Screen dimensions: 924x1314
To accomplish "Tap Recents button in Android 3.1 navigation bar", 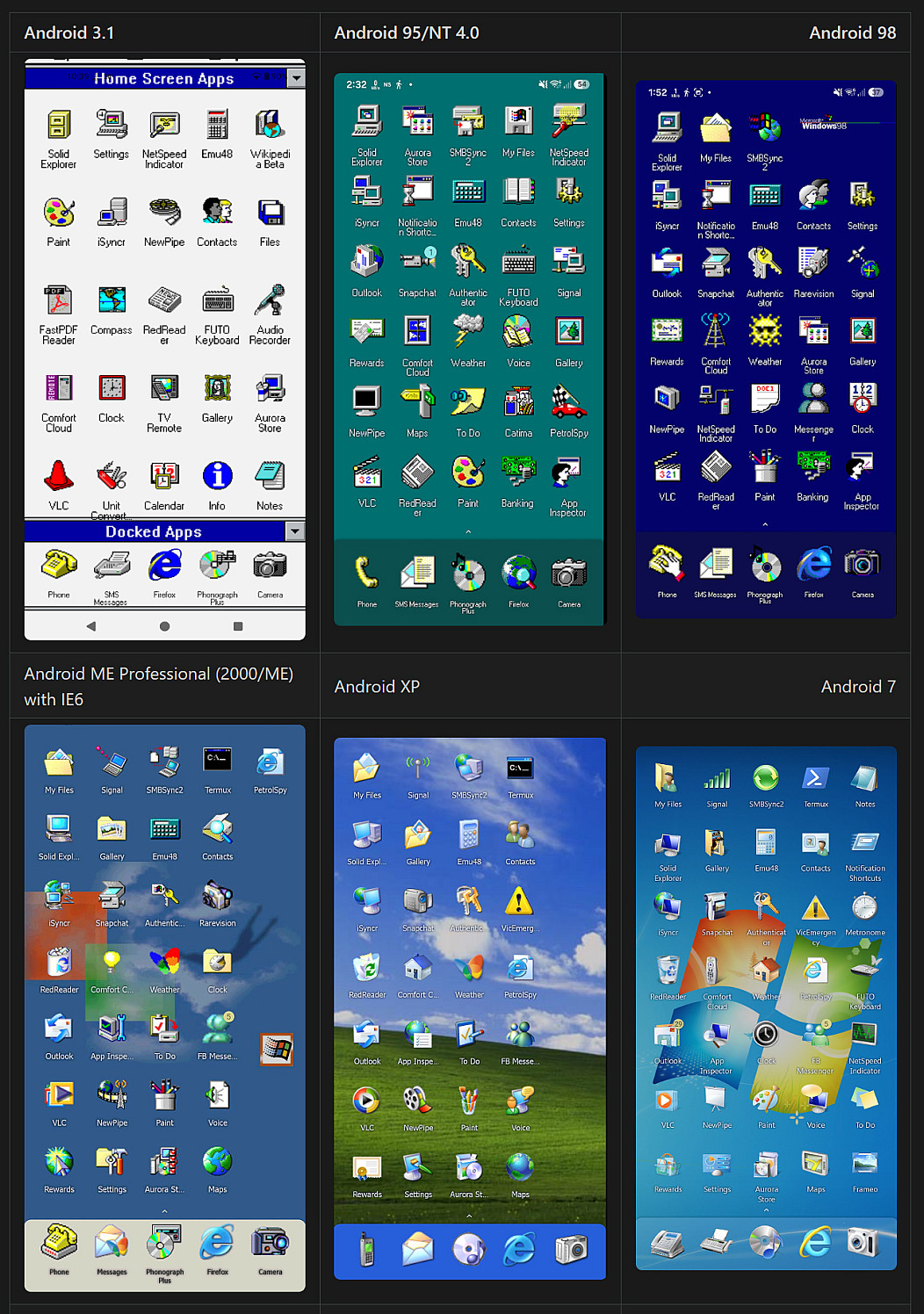I will click(x=238, y=626).
